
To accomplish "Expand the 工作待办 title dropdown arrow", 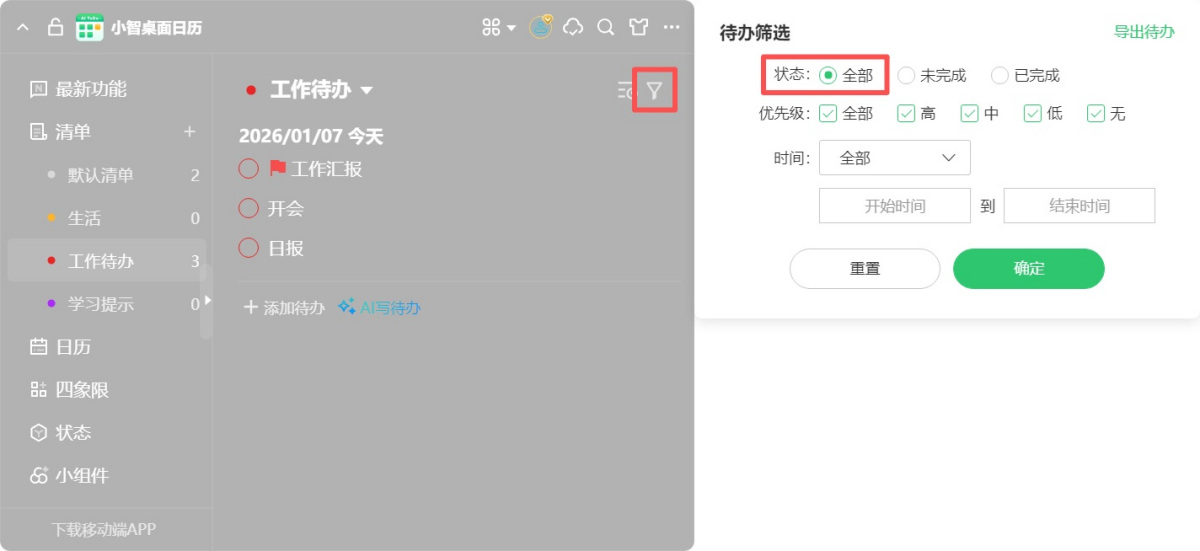I will click(367, 91).
